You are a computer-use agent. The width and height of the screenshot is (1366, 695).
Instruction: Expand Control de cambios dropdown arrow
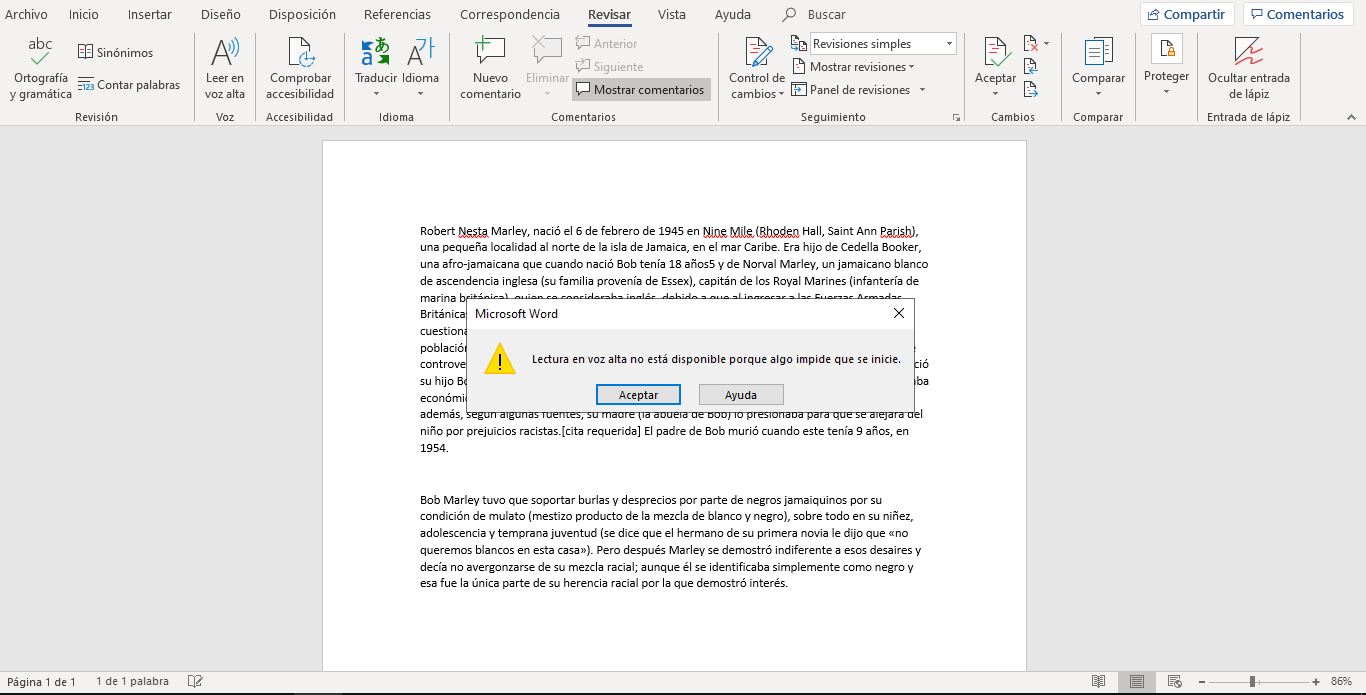point(781,94)
